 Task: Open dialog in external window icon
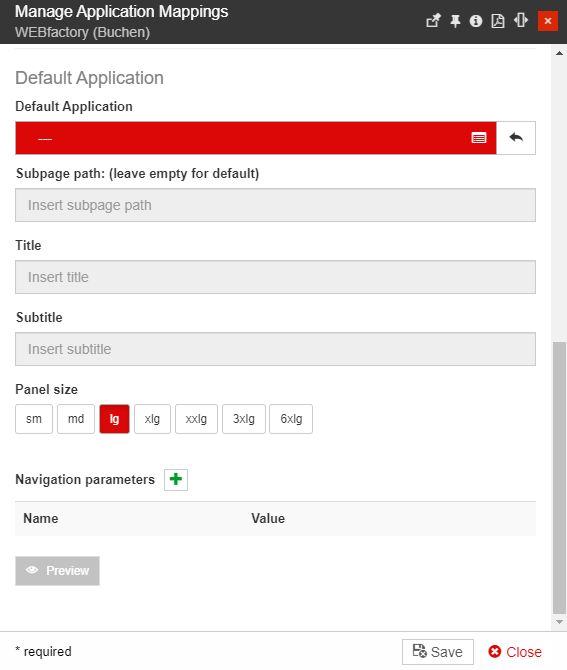[433, 21]
